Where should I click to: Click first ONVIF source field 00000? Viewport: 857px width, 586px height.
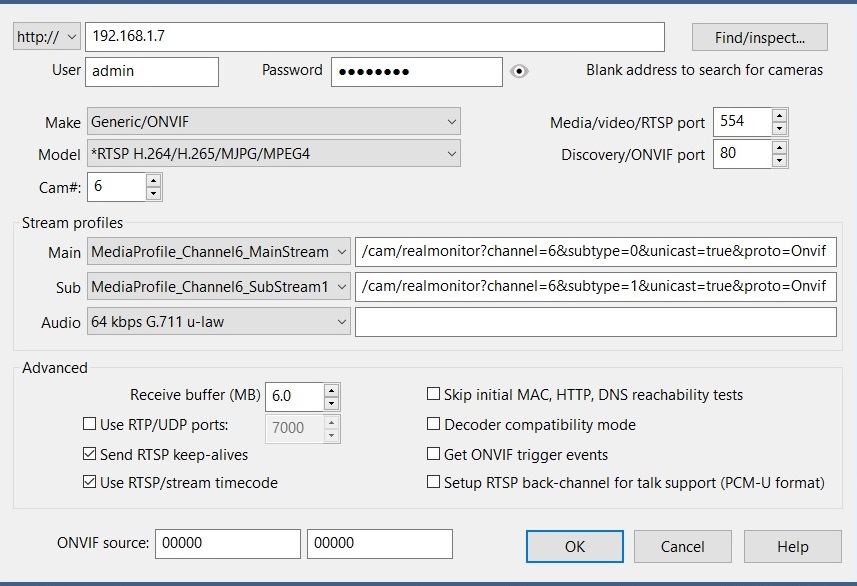228,543
